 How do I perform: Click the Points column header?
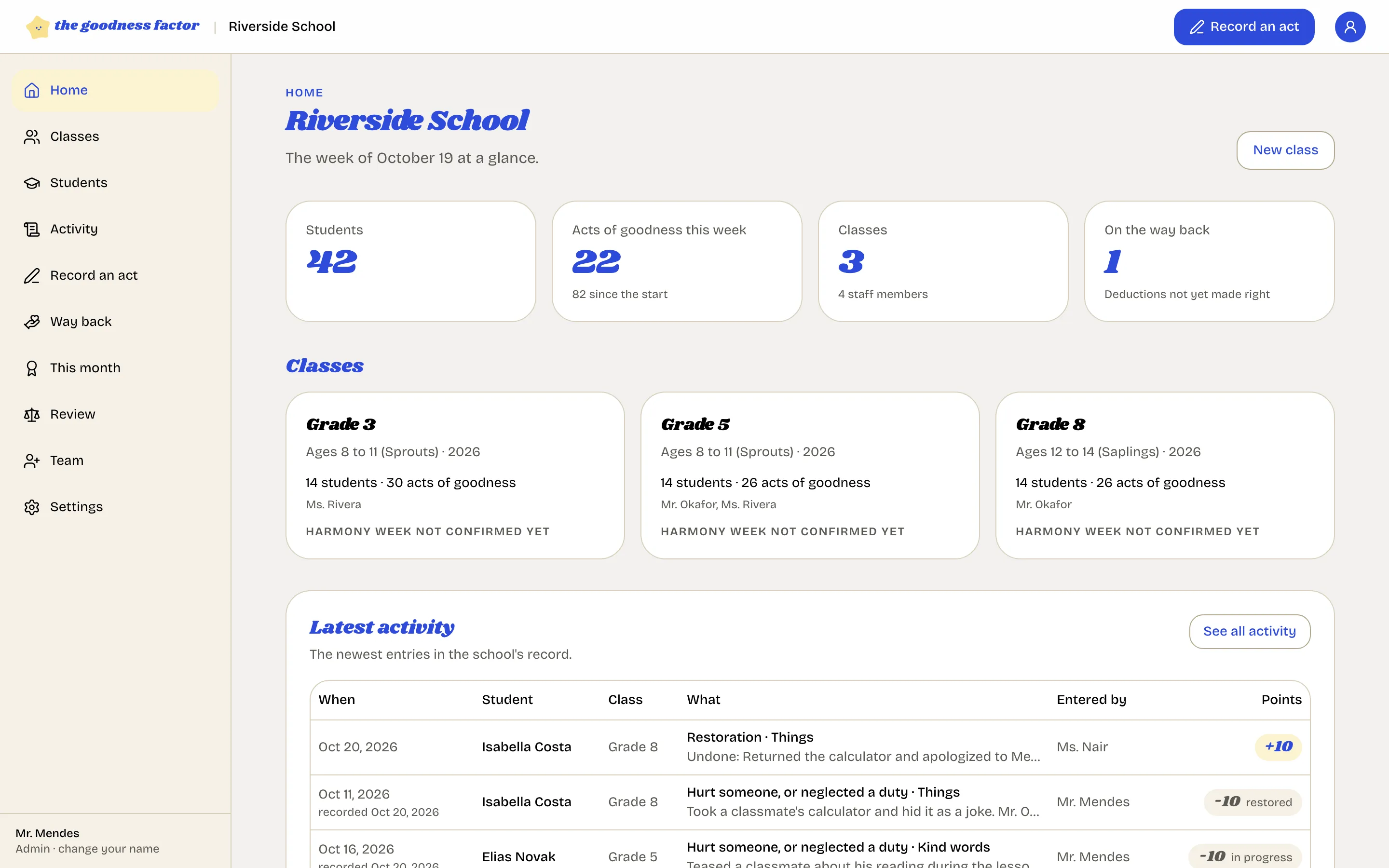click(1281, 700)
